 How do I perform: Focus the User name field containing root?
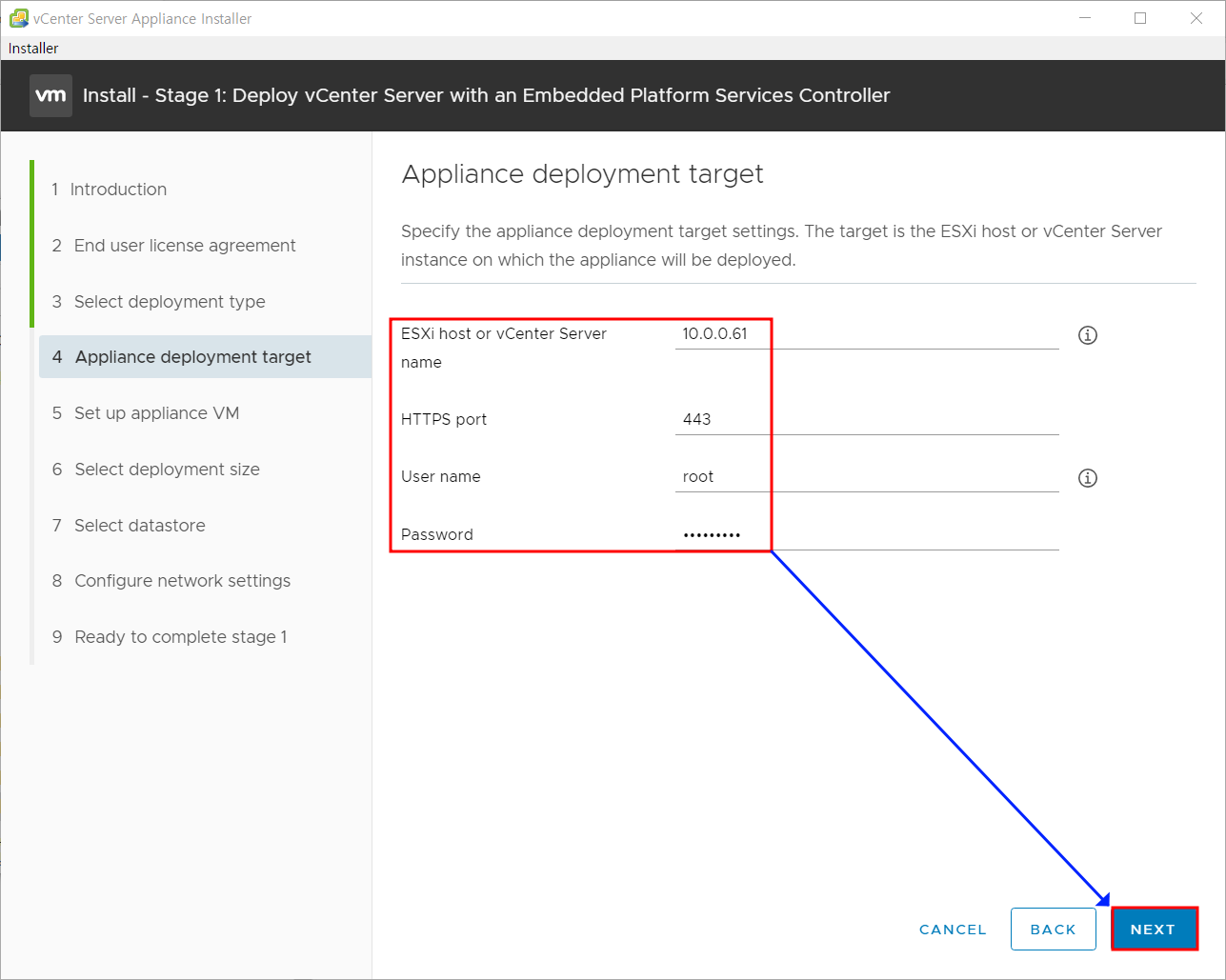[867, 477]
